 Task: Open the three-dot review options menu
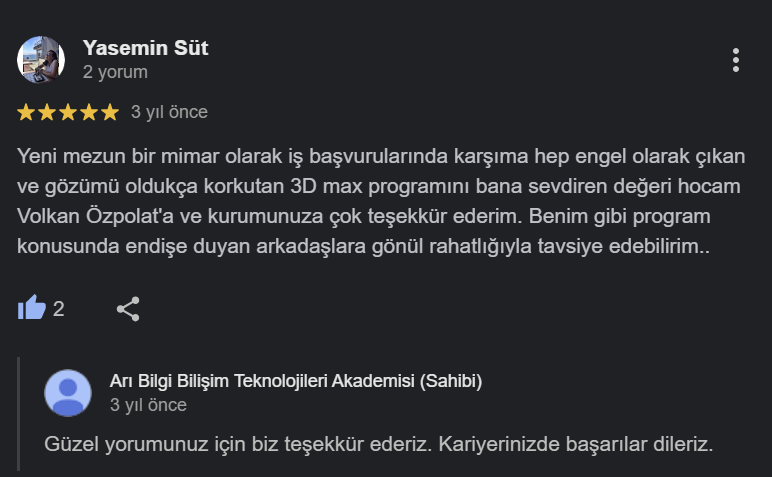point(736,60)
